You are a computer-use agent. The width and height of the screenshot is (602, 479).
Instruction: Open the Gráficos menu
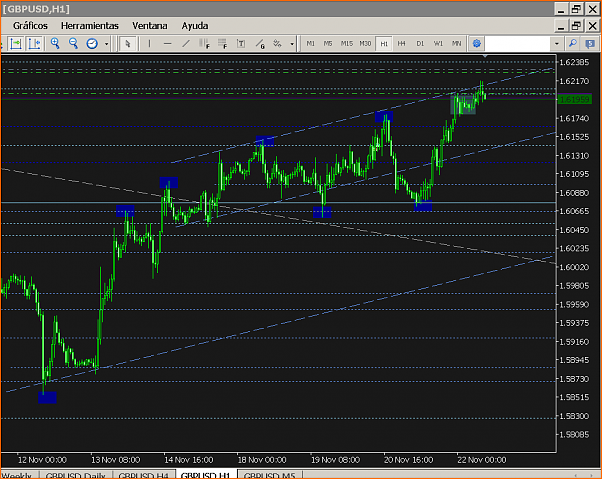tap(30, 26)
